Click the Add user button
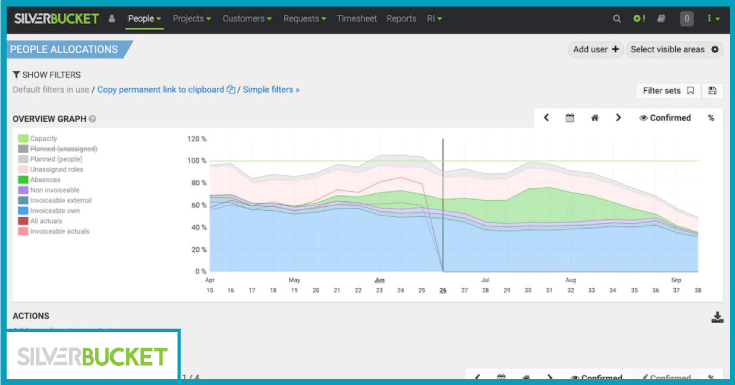 tap(596, 49)
